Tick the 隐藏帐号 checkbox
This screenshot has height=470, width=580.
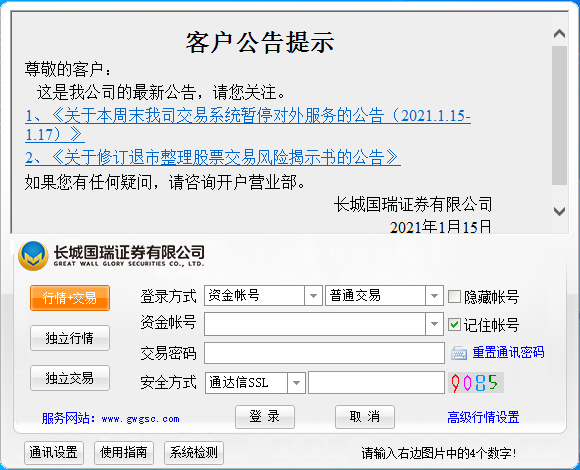tap(454, 296)
